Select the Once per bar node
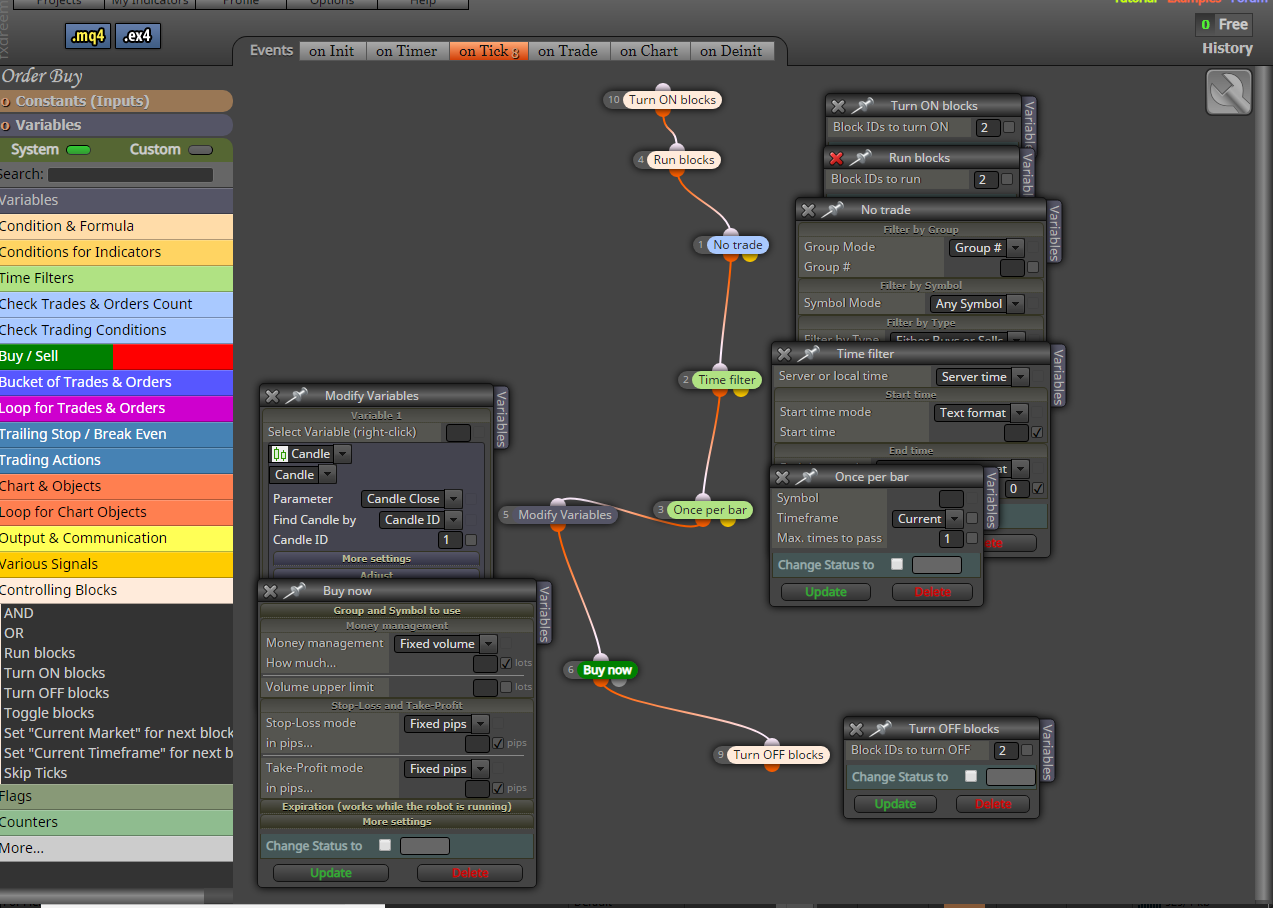This screenshot has width=1273, height=908. click(710, 509)
